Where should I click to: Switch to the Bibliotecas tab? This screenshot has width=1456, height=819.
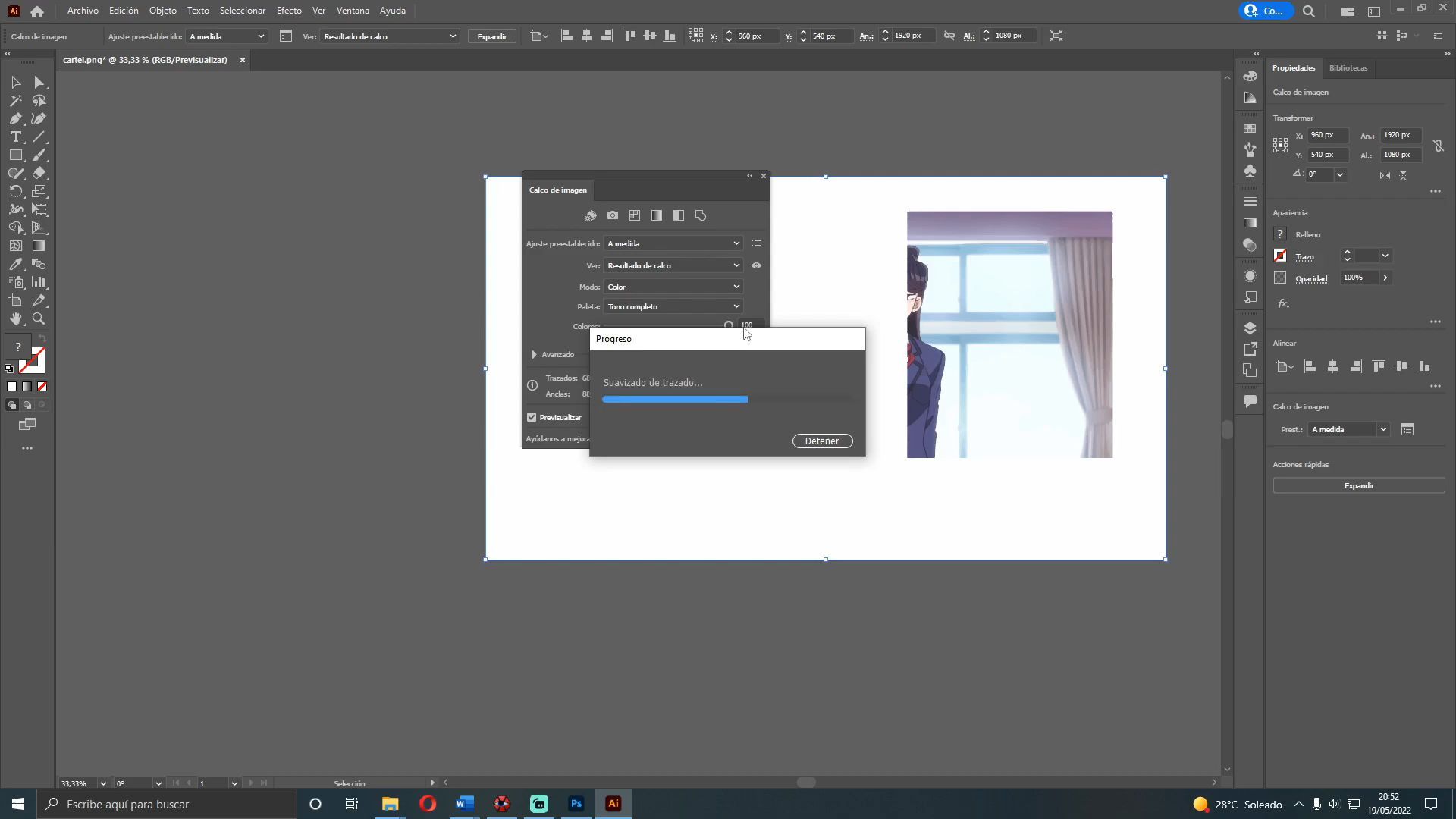pos(1348,68)
